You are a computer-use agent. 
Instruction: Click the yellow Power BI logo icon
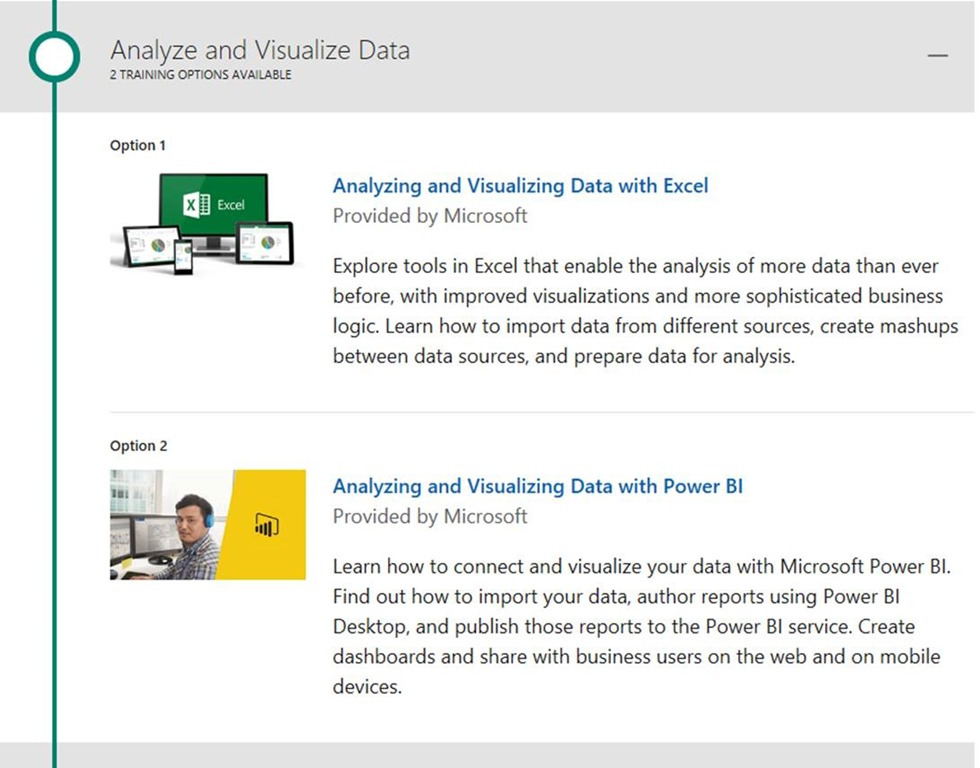267,524
